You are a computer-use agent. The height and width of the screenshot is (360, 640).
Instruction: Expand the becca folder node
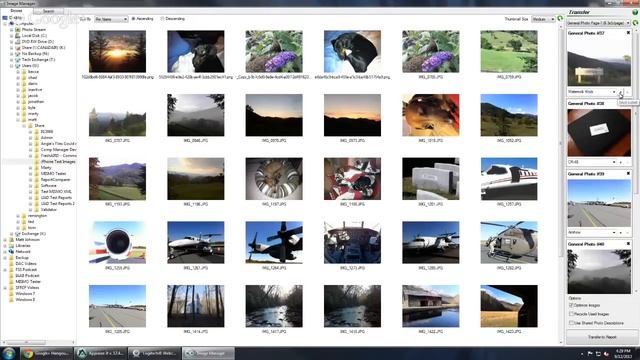[x=18, y=72]
